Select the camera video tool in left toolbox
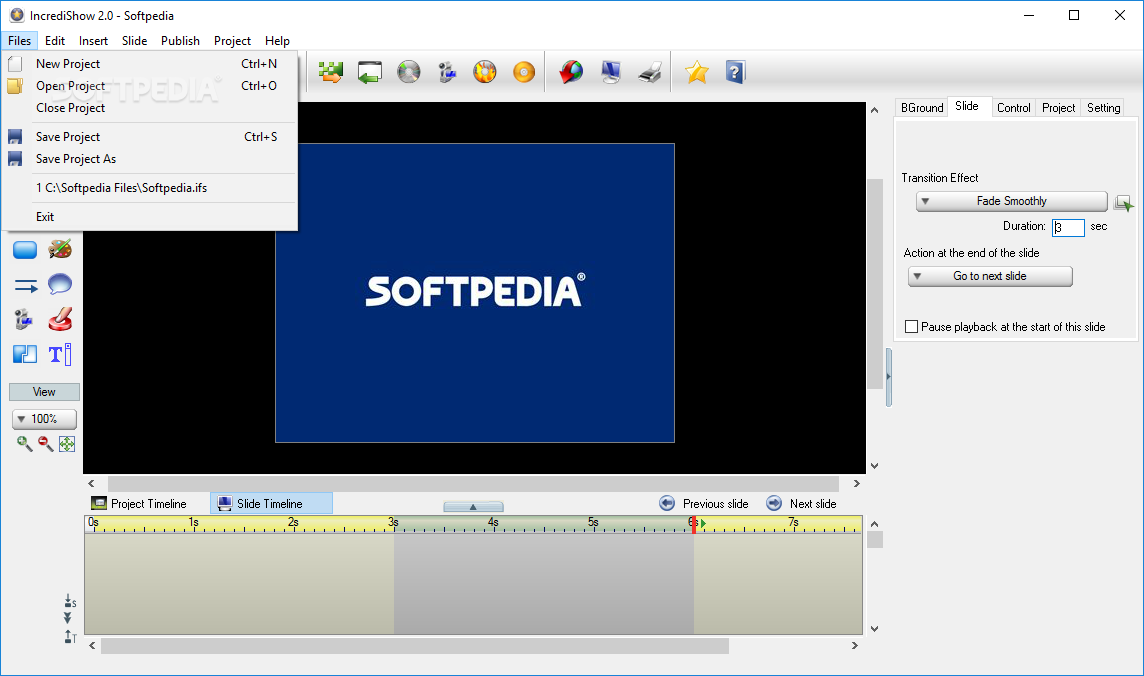 24,319
